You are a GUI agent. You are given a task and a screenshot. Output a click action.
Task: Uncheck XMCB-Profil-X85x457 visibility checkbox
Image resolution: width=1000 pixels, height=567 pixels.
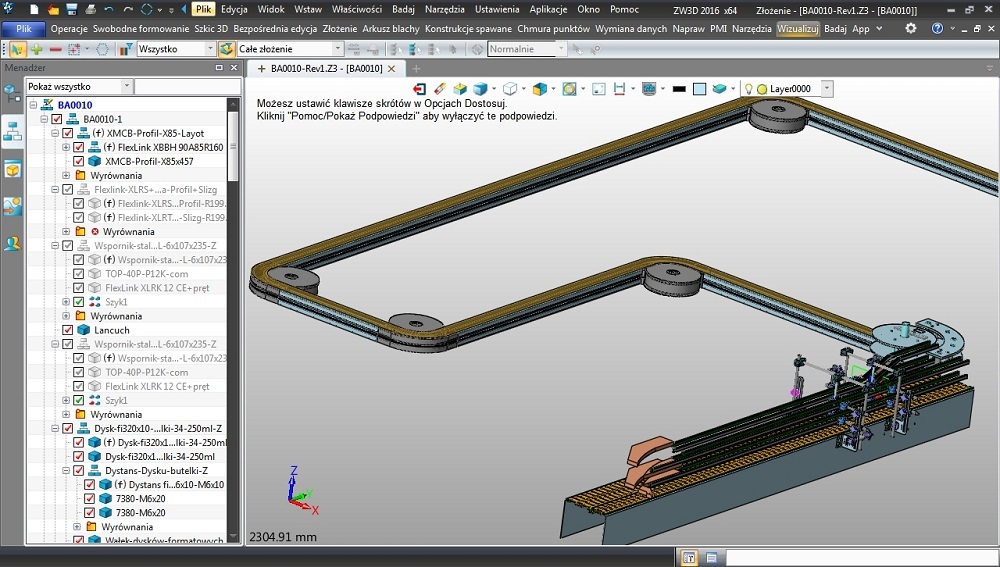pos(79,161)
